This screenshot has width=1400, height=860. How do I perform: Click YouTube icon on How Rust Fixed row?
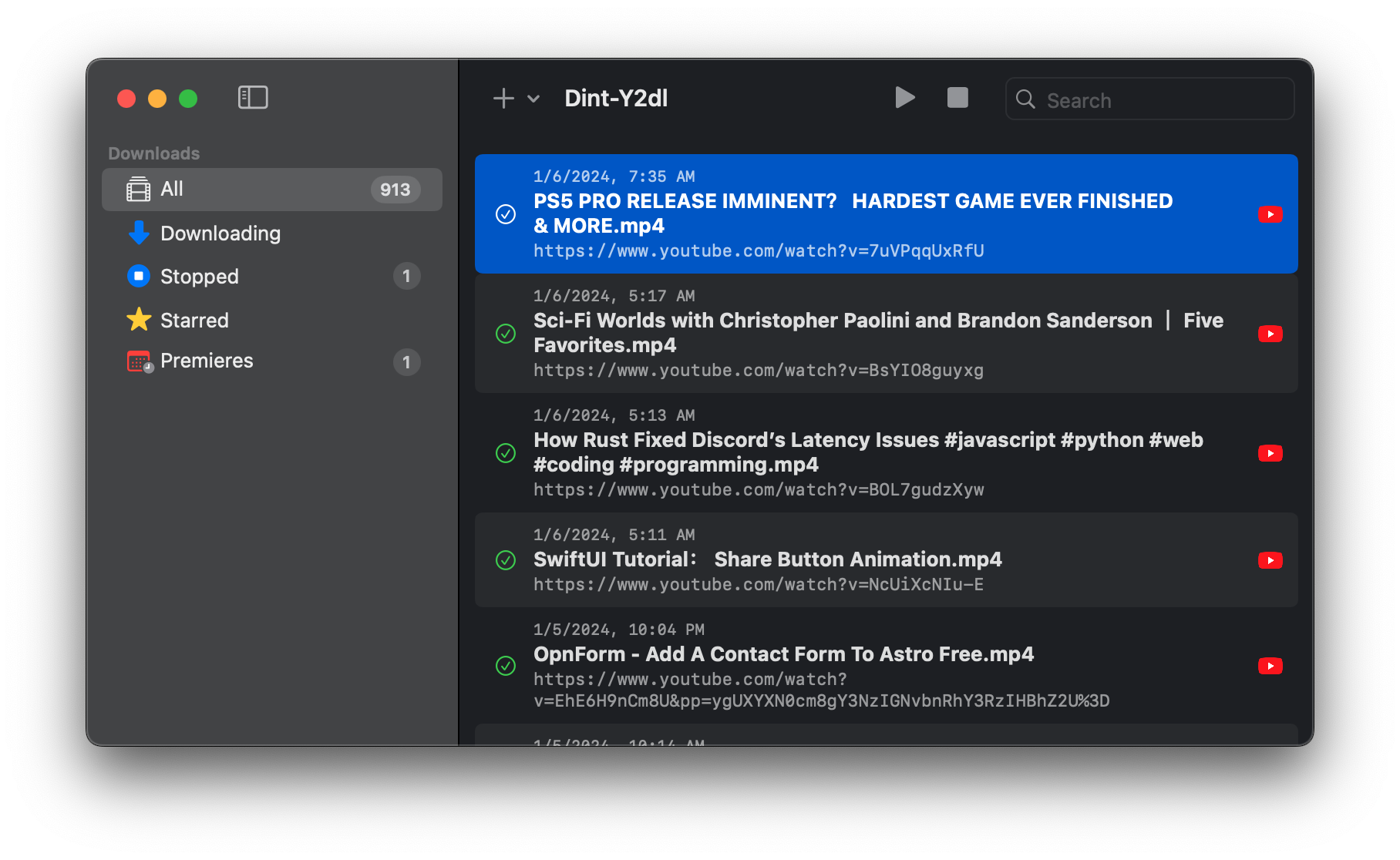coord(1270,453)
